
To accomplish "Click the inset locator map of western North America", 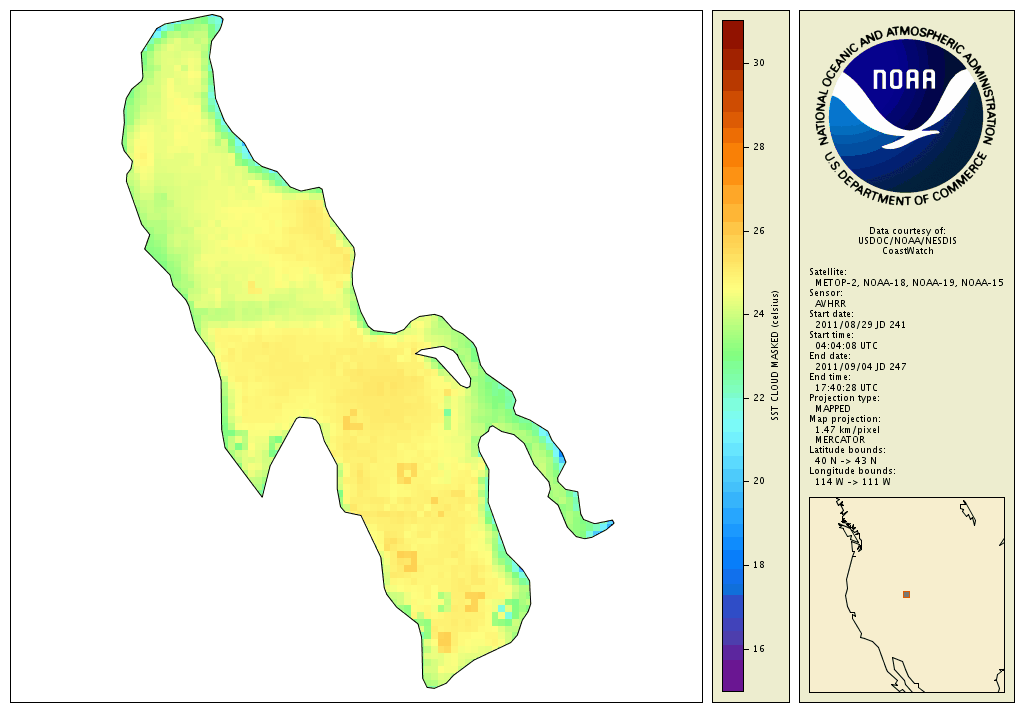I will click(x=906, y=594).
